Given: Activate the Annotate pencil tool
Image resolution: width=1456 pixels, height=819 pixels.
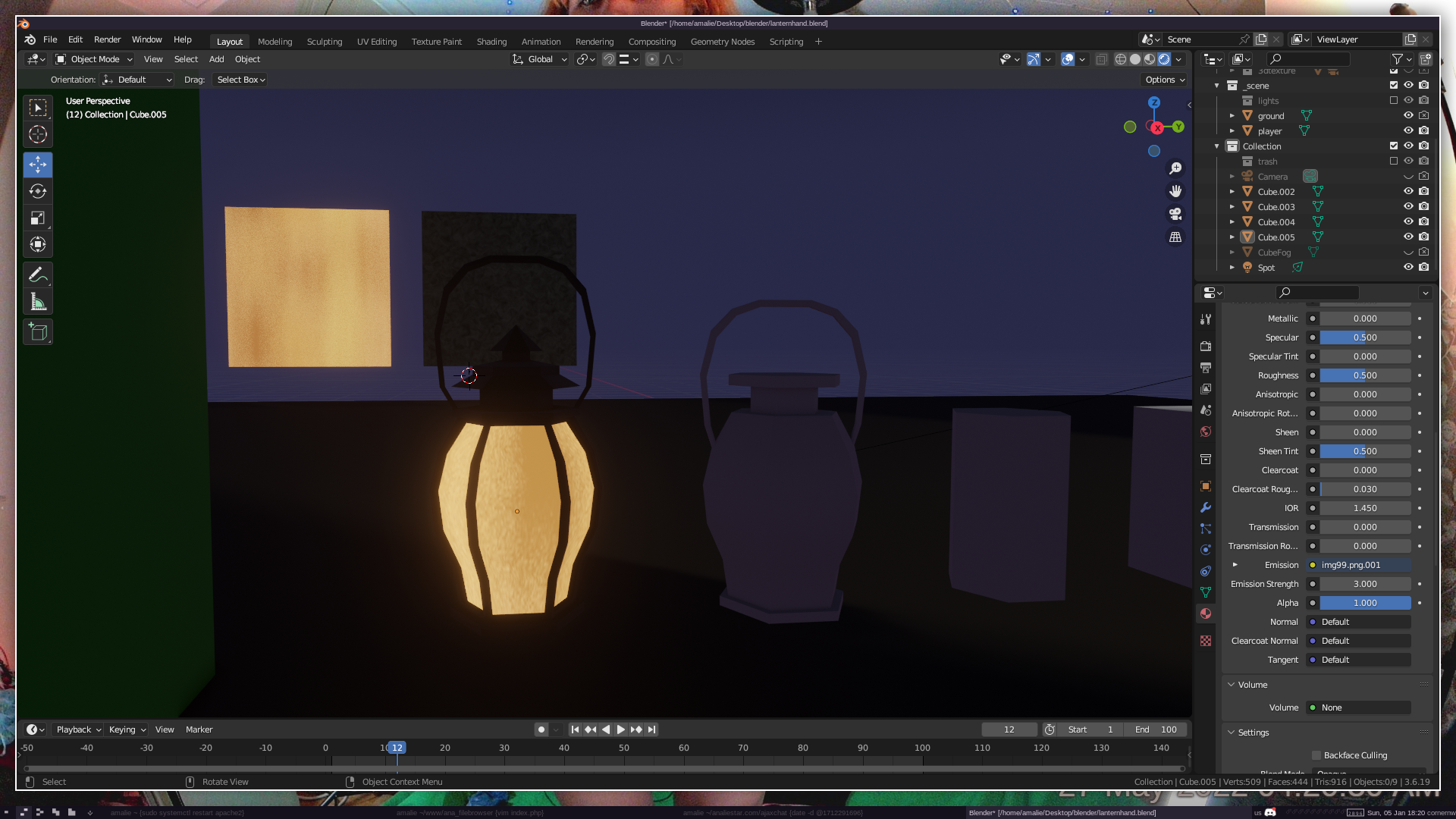Looking at the screenshot, I should [x=38, y=275].
